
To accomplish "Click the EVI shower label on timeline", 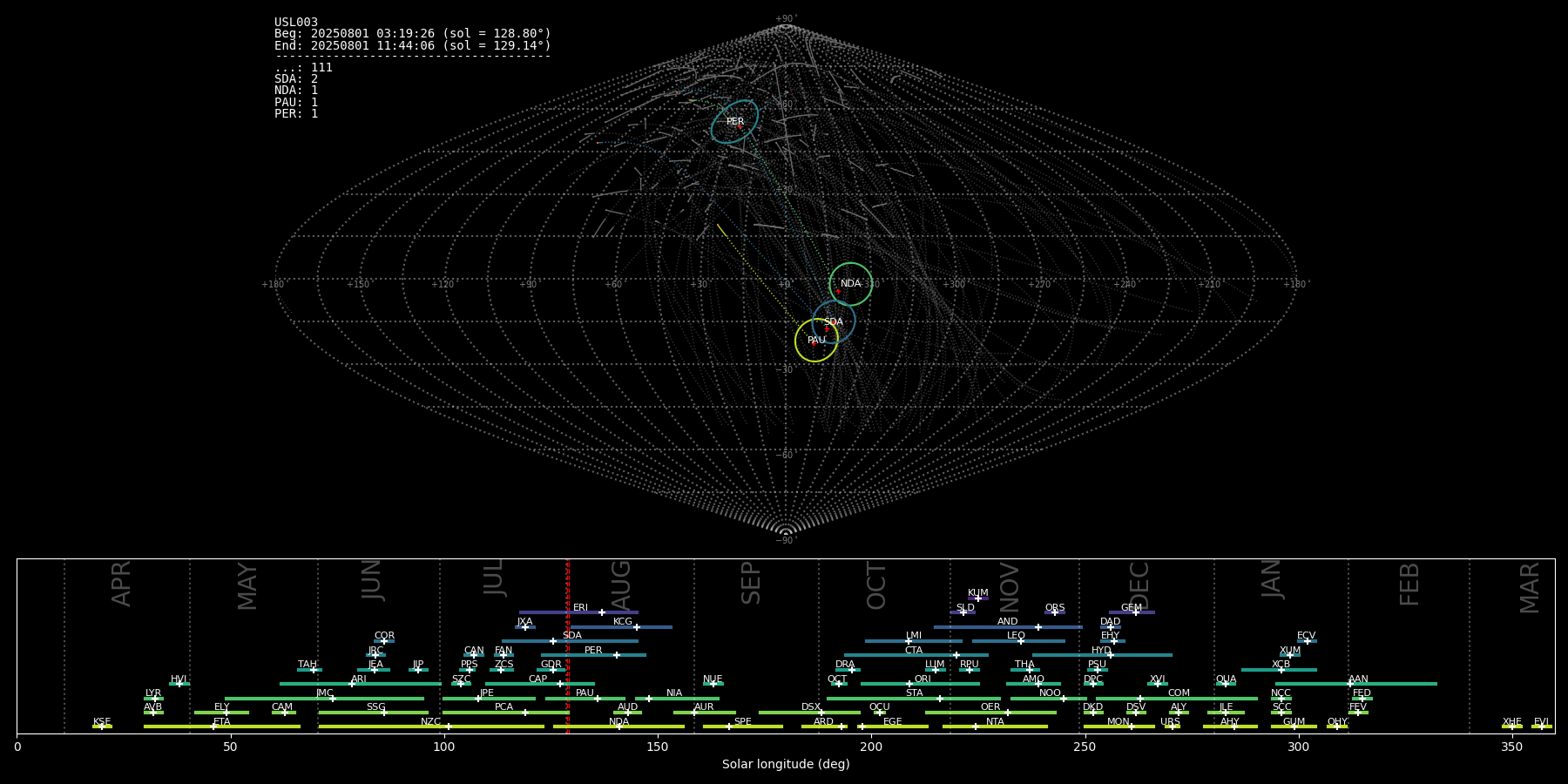I will pyautogui.click(x=1541, y=722).
